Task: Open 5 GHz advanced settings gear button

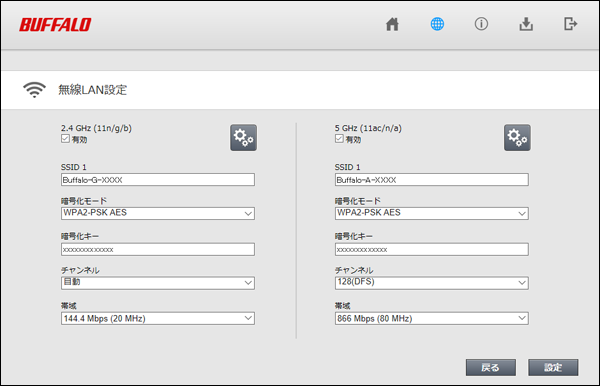Action: click(517, 137)
